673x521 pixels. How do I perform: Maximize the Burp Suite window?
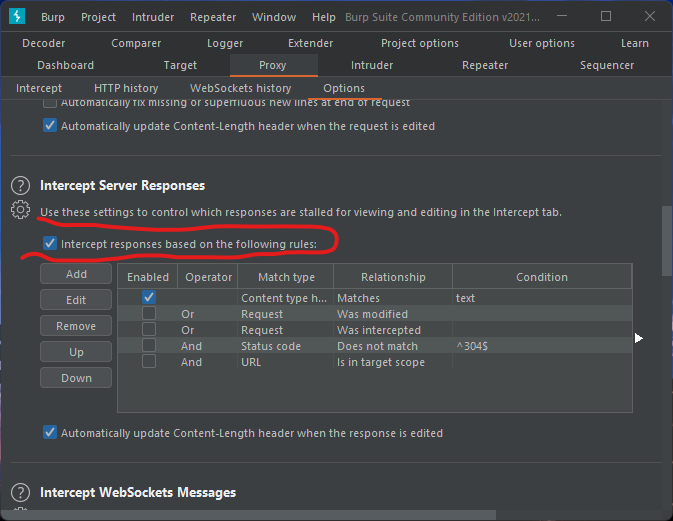tap(606, 17)
